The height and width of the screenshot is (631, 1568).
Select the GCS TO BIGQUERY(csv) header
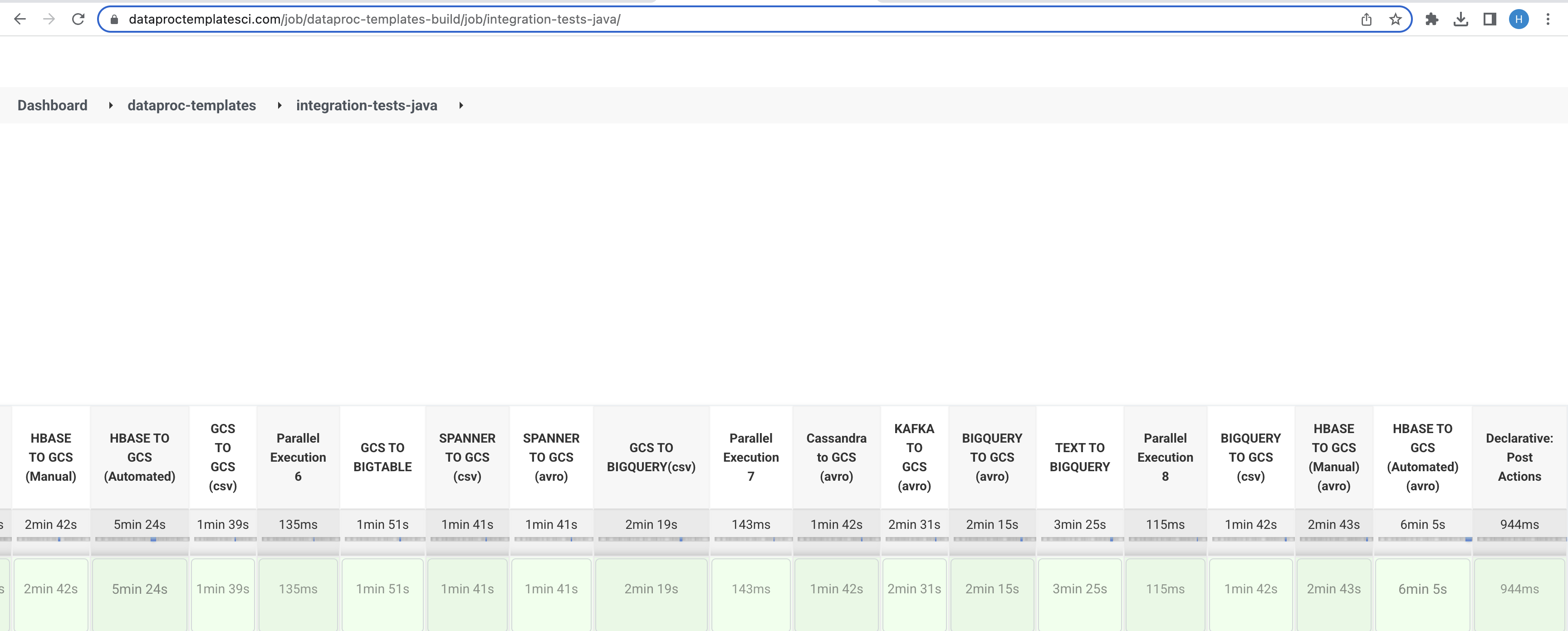[652, 457]
